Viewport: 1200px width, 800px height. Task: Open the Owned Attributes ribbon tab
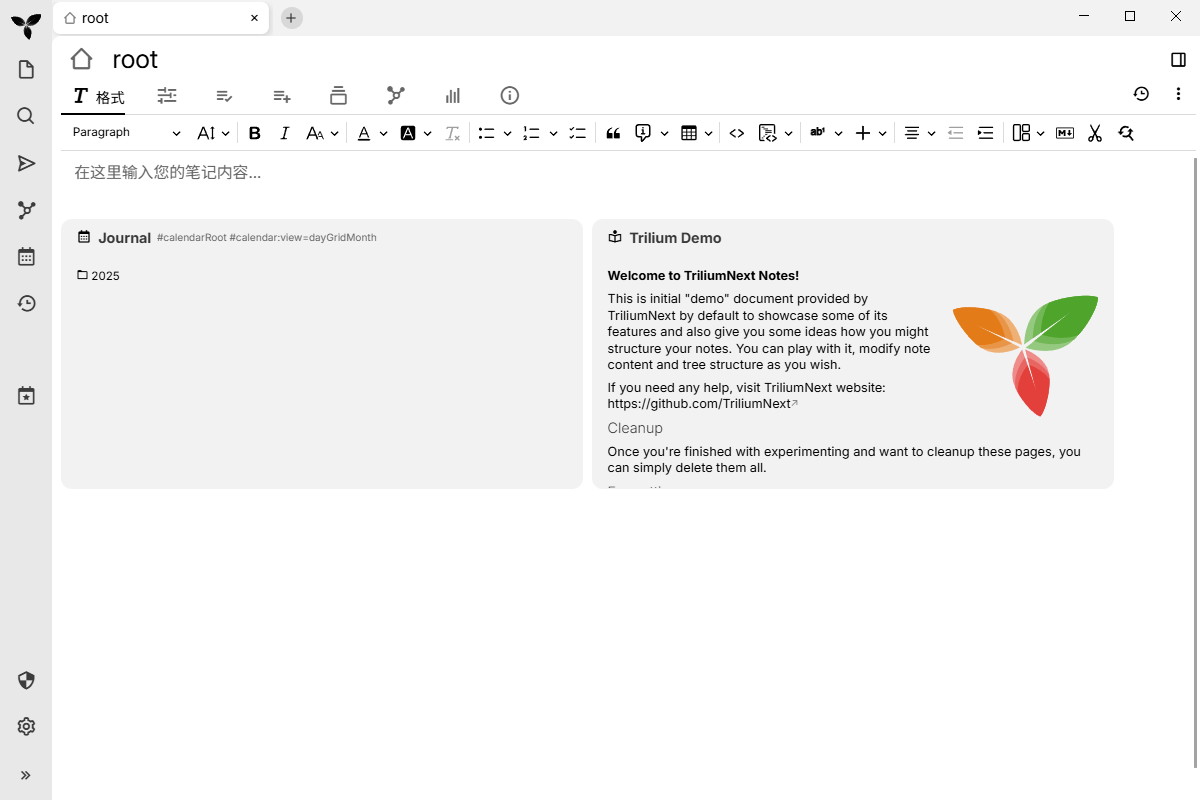click(224, 96)
